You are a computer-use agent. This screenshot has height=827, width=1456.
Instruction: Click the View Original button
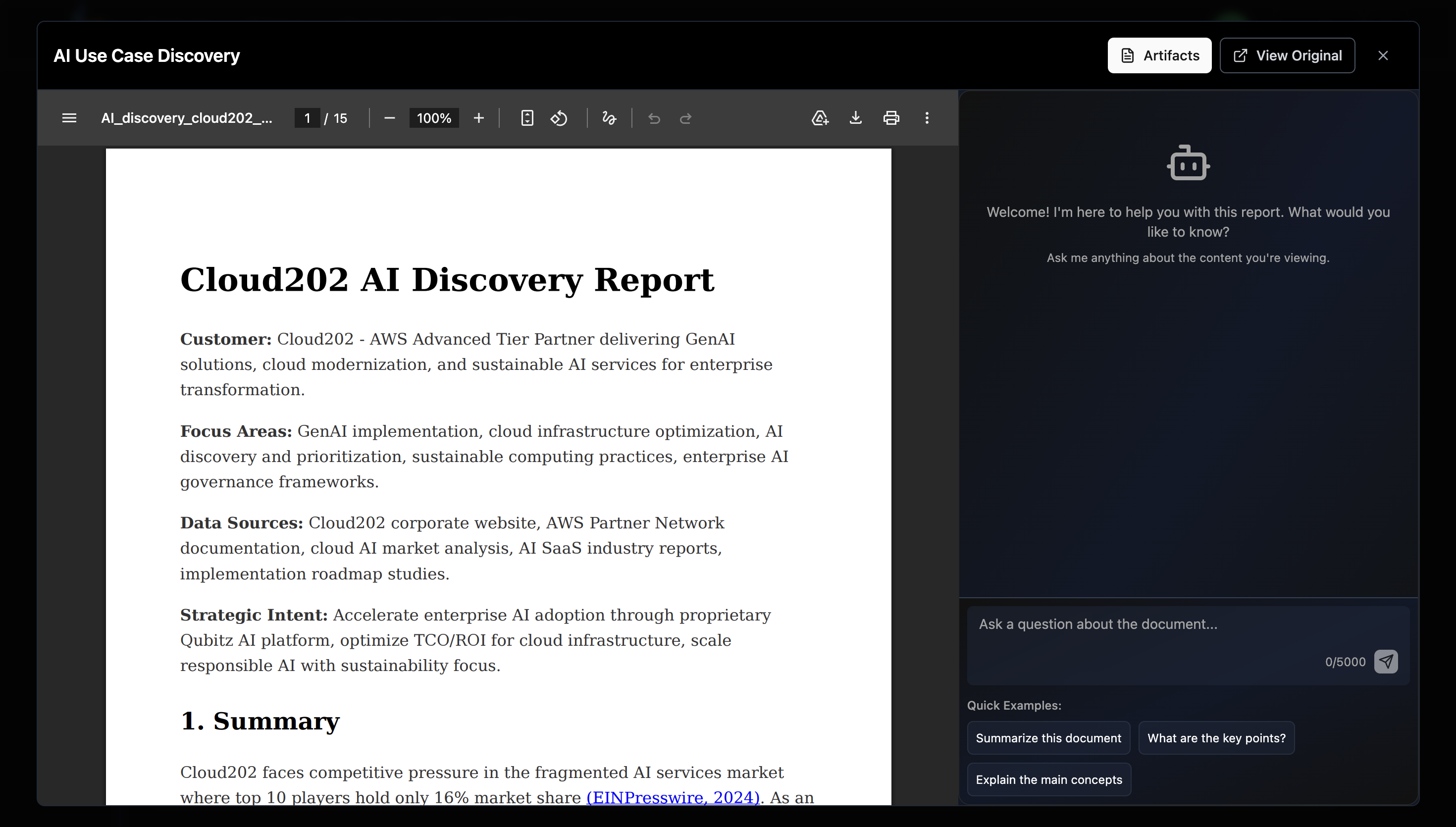pyautogui.click(x=1287, y=55)
